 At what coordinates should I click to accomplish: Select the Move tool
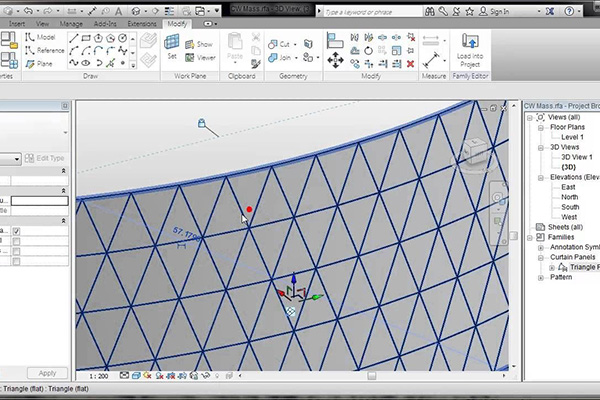click(335, 60)
